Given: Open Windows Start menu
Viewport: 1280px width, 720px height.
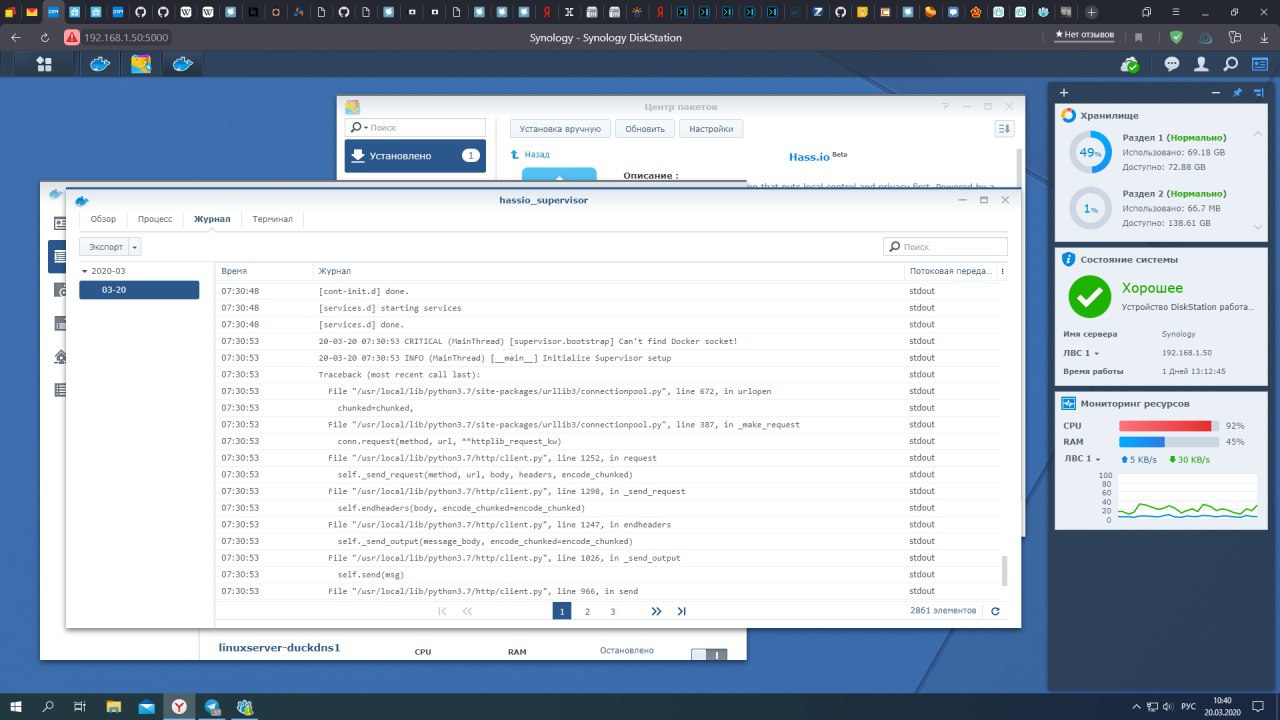Looking at the screenshot, I should 16,706.
